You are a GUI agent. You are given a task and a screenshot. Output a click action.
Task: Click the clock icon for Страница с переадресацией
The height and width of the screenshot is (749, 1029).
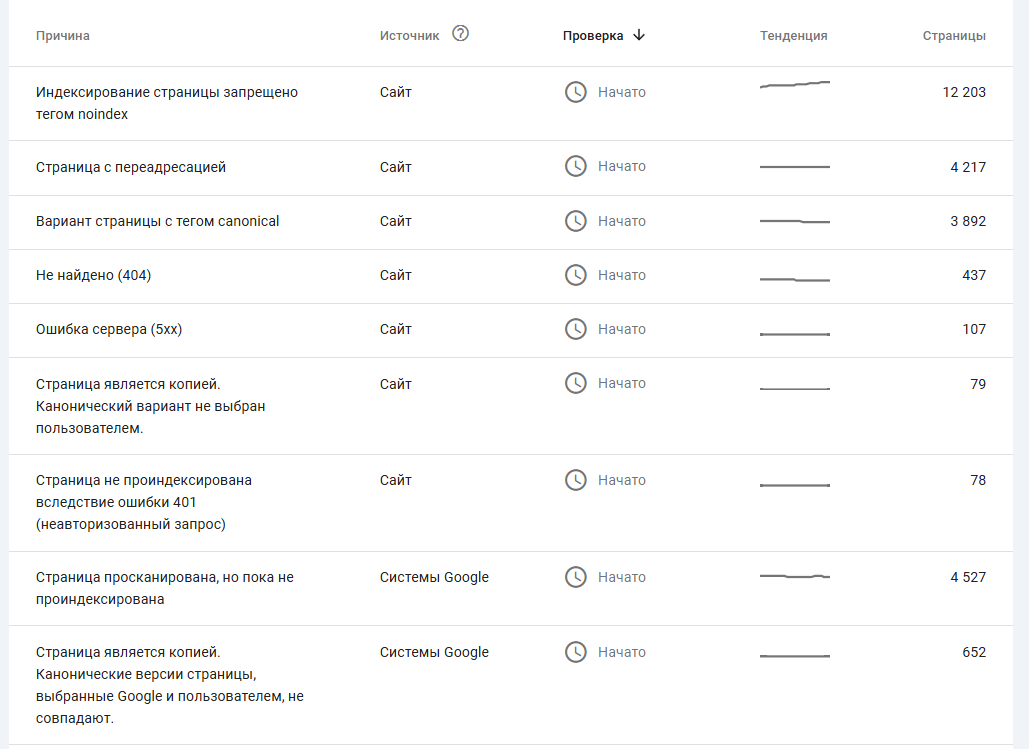click(x=576, y=166)
